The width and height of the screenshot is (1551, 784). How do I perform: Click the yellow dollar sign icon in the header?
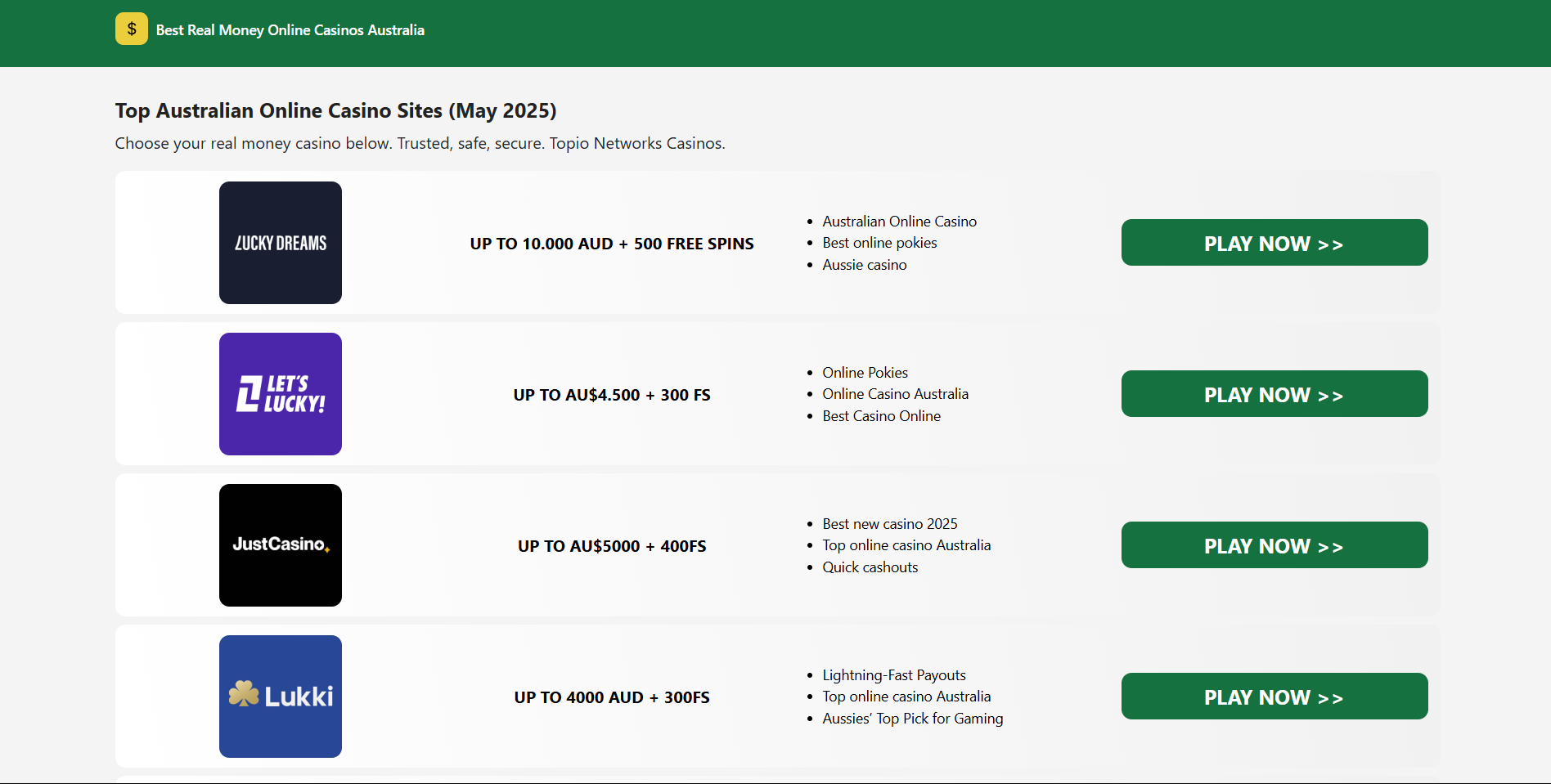tap(131, 28)
